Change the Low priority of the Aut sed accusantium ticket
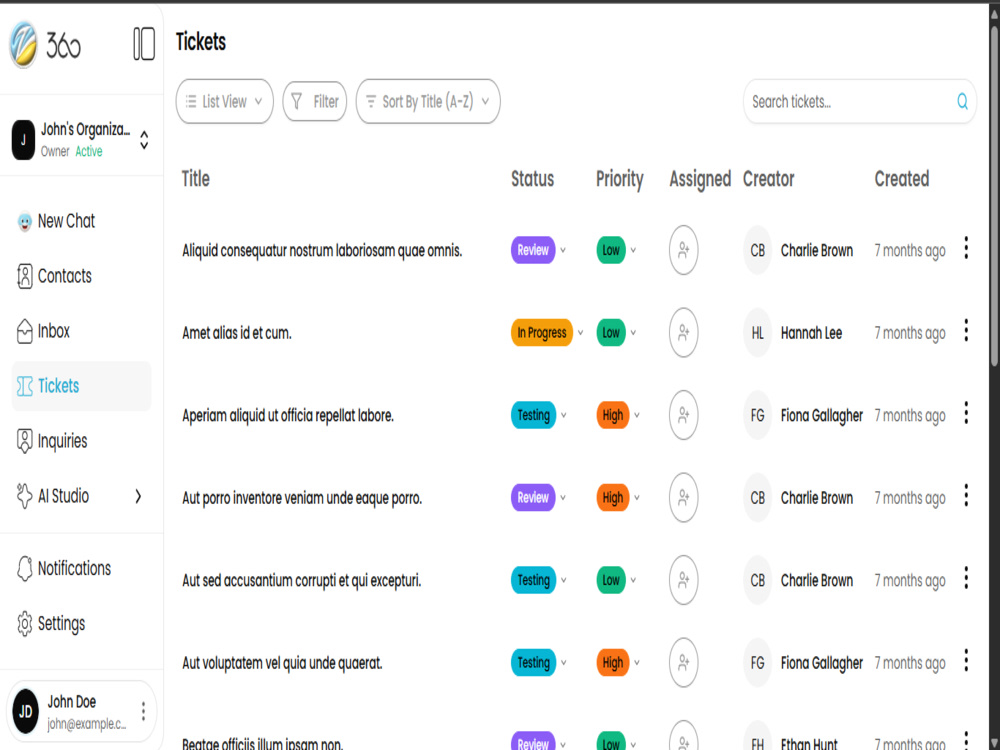Image resolution: width=1000 pixels, height=750 pixels. click(x=616, y=580)
